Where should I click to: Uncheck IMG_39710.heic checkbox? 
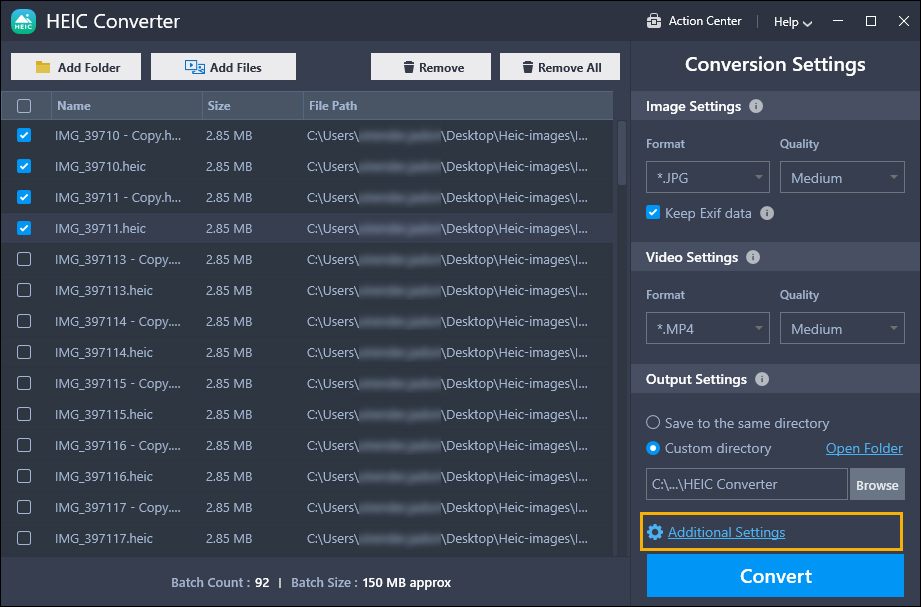tap(24, 166)
